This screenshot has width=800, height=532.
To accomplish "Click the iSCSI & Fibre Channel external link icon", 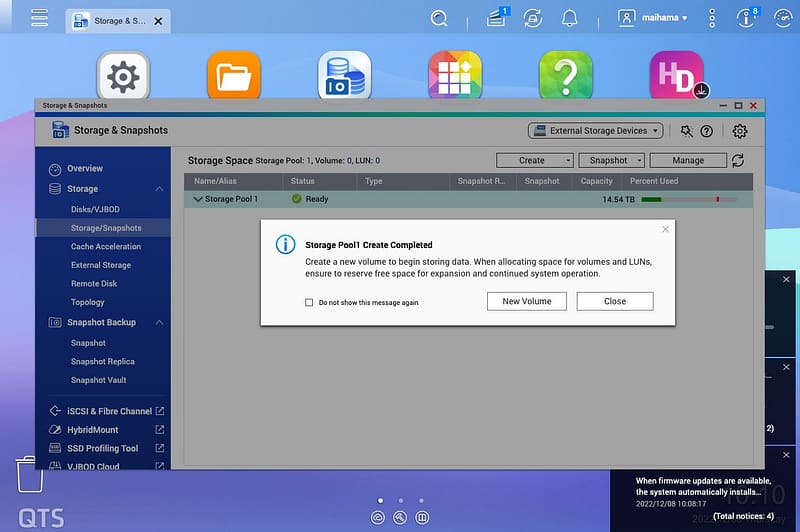I will (160, 411).
